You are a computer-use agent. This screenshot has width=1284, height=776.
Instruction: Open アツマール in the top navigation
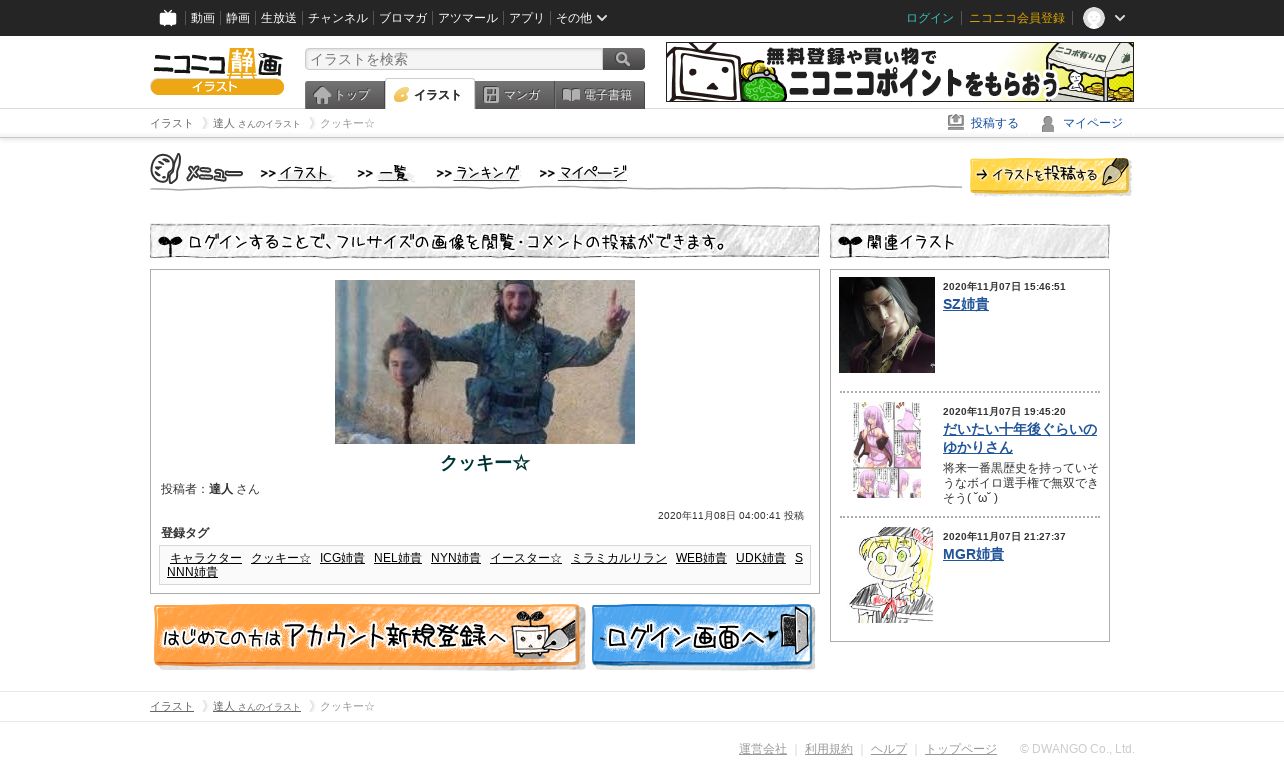click(468, 18)
